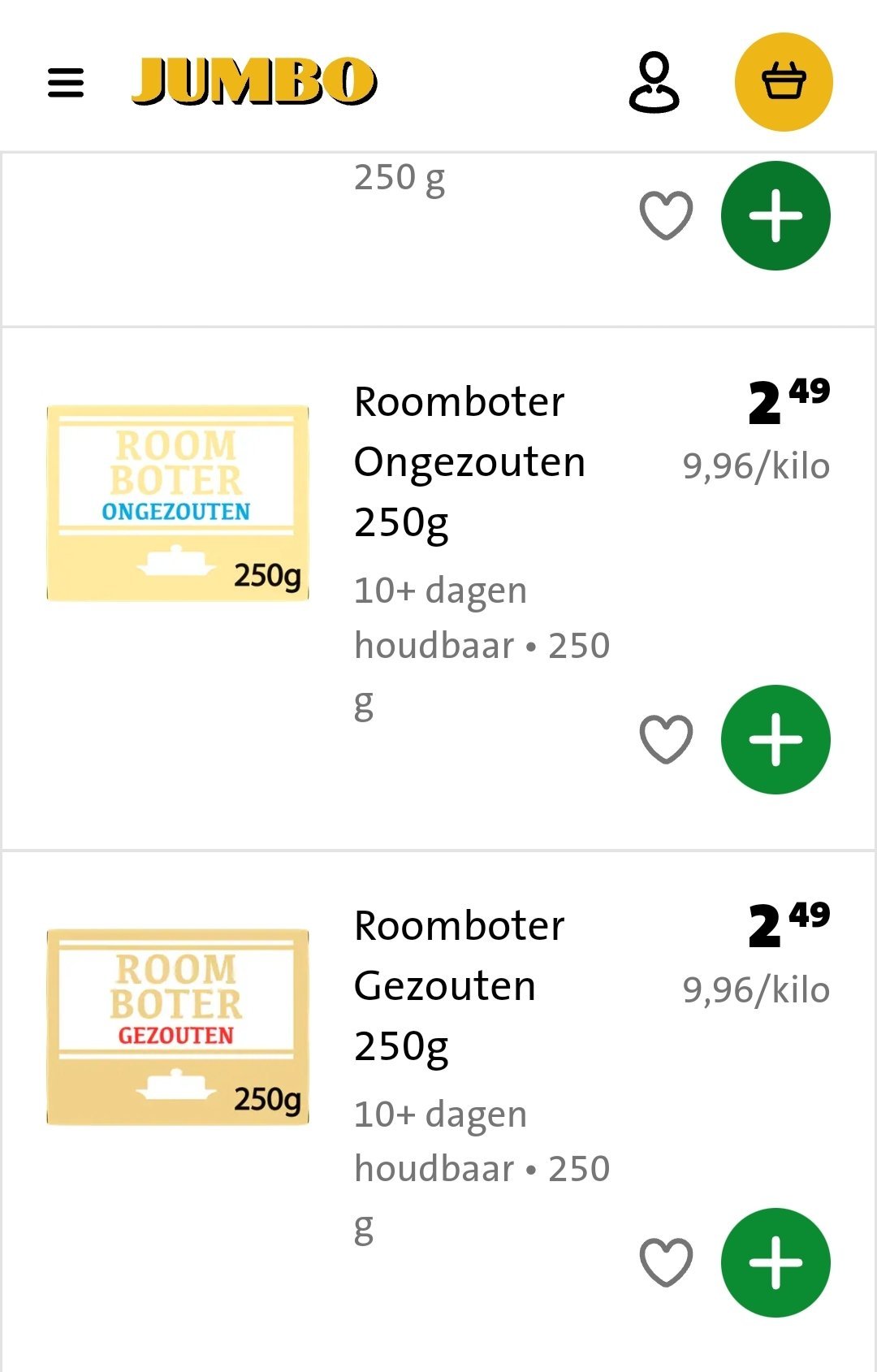Add Roomboter Gezouten 250g to basket
Viewport: 877px width, 1372px height.
pos(775,1262)
